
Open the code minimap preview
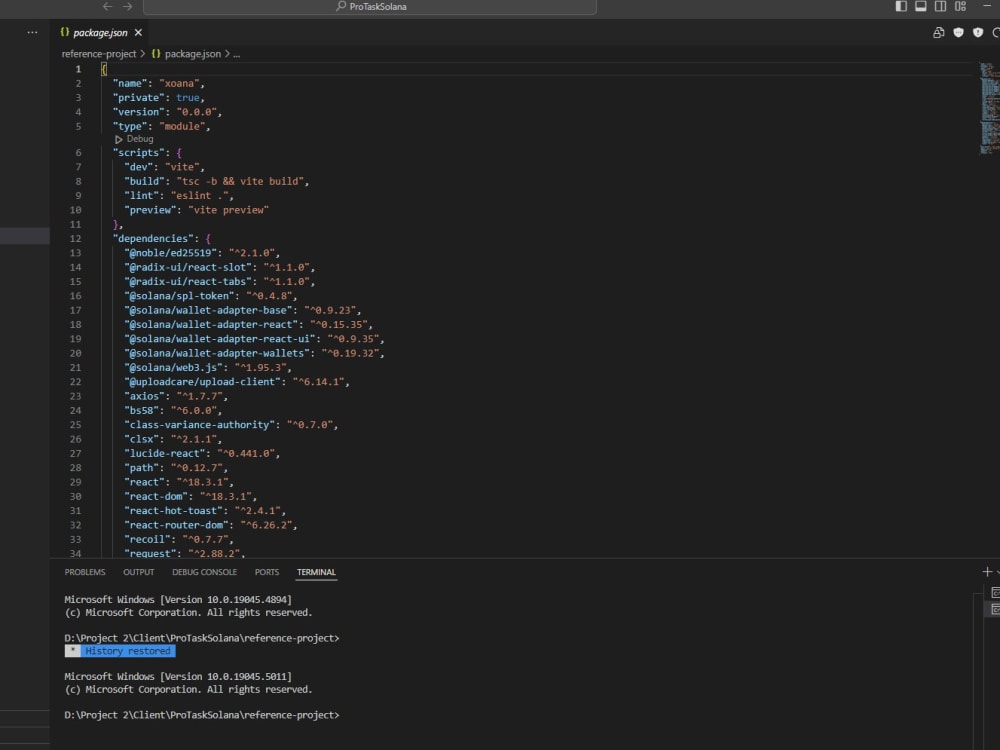point(990,108)
